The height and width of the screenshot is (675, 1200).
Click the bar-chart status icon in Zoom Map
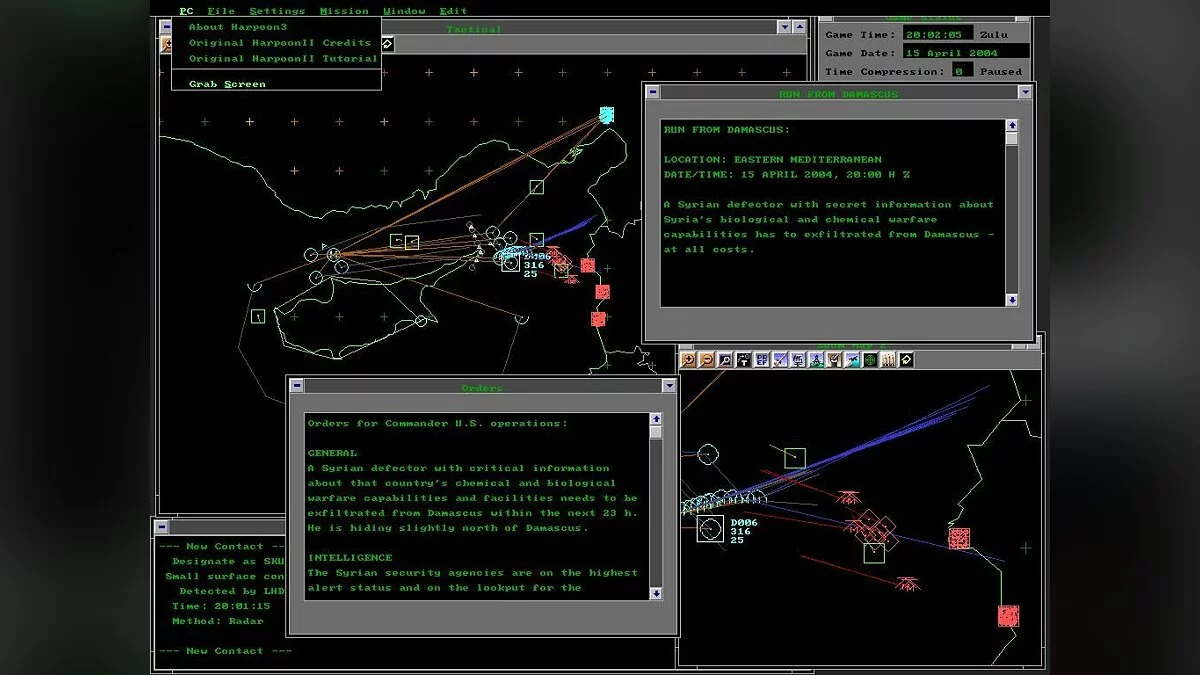(888, 360)
